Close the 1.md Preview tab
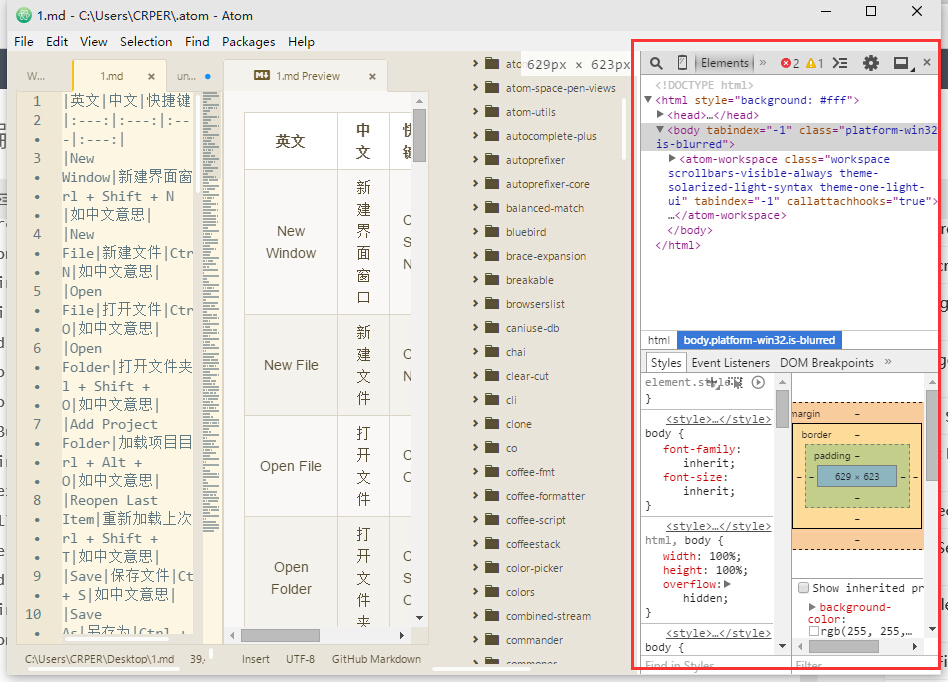Screen dimensions: 948x682 click(x=372, y=76)
